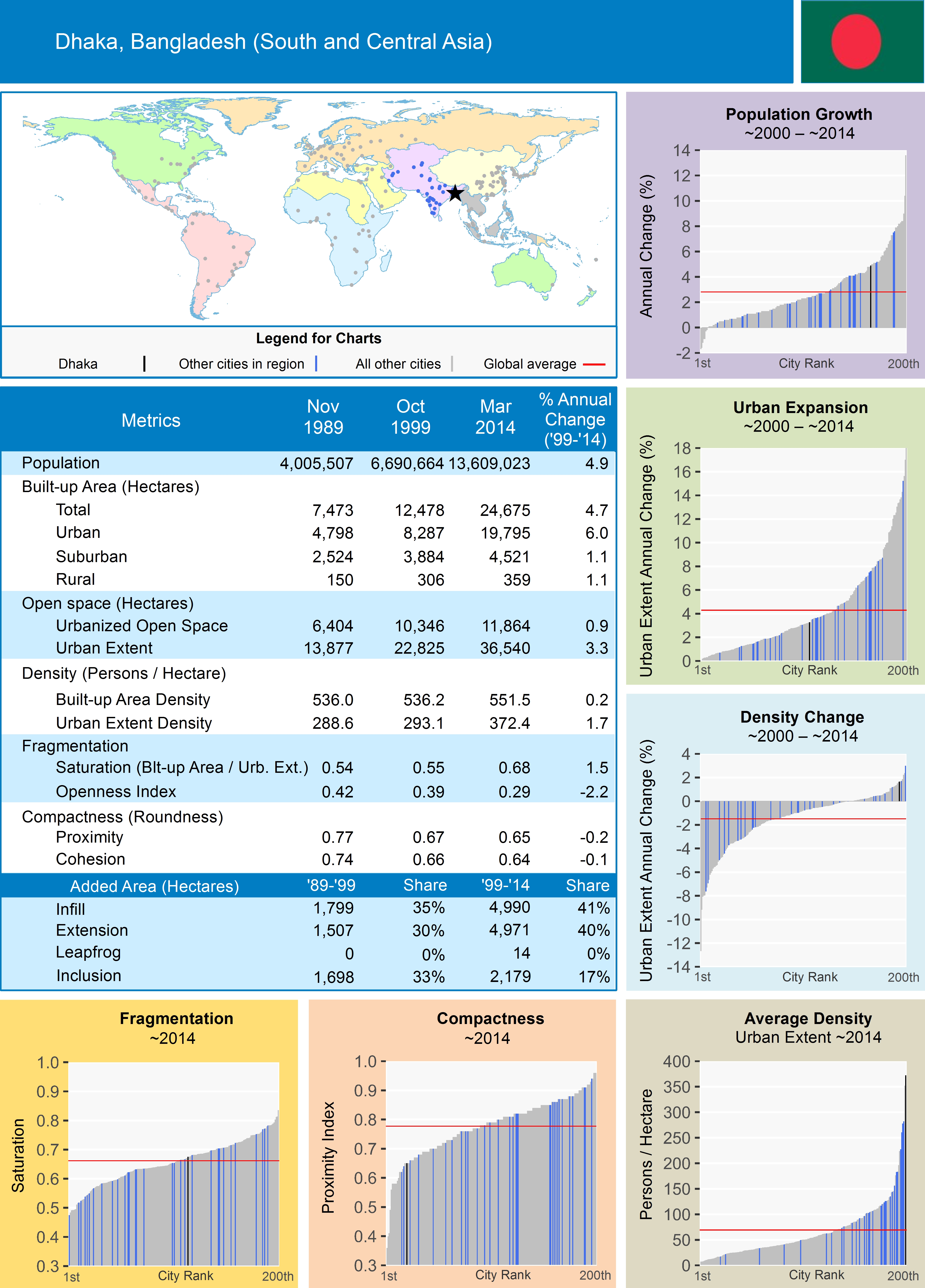
Task: Click the Population Growth chart title
Action: 798,114
